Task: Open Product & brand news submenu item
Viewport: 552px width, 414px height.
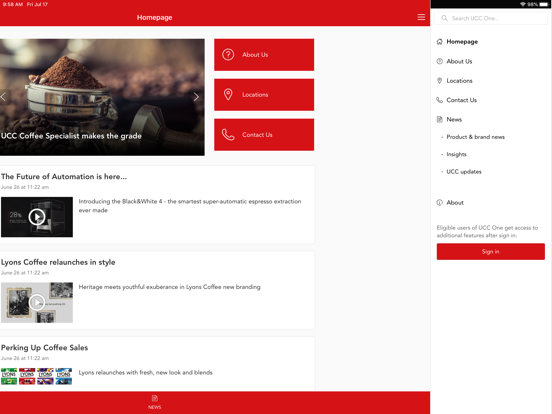Action: coord(475,137)
